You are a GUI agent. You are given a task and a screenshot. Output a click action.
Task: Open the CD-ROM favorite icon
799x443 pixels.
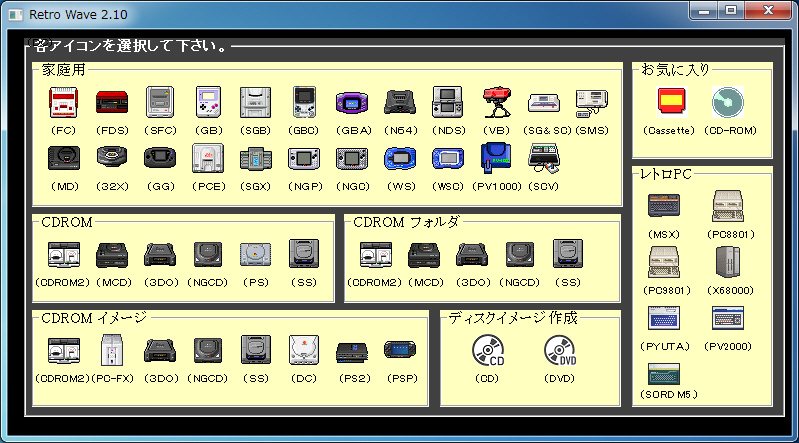click(728, 102)
